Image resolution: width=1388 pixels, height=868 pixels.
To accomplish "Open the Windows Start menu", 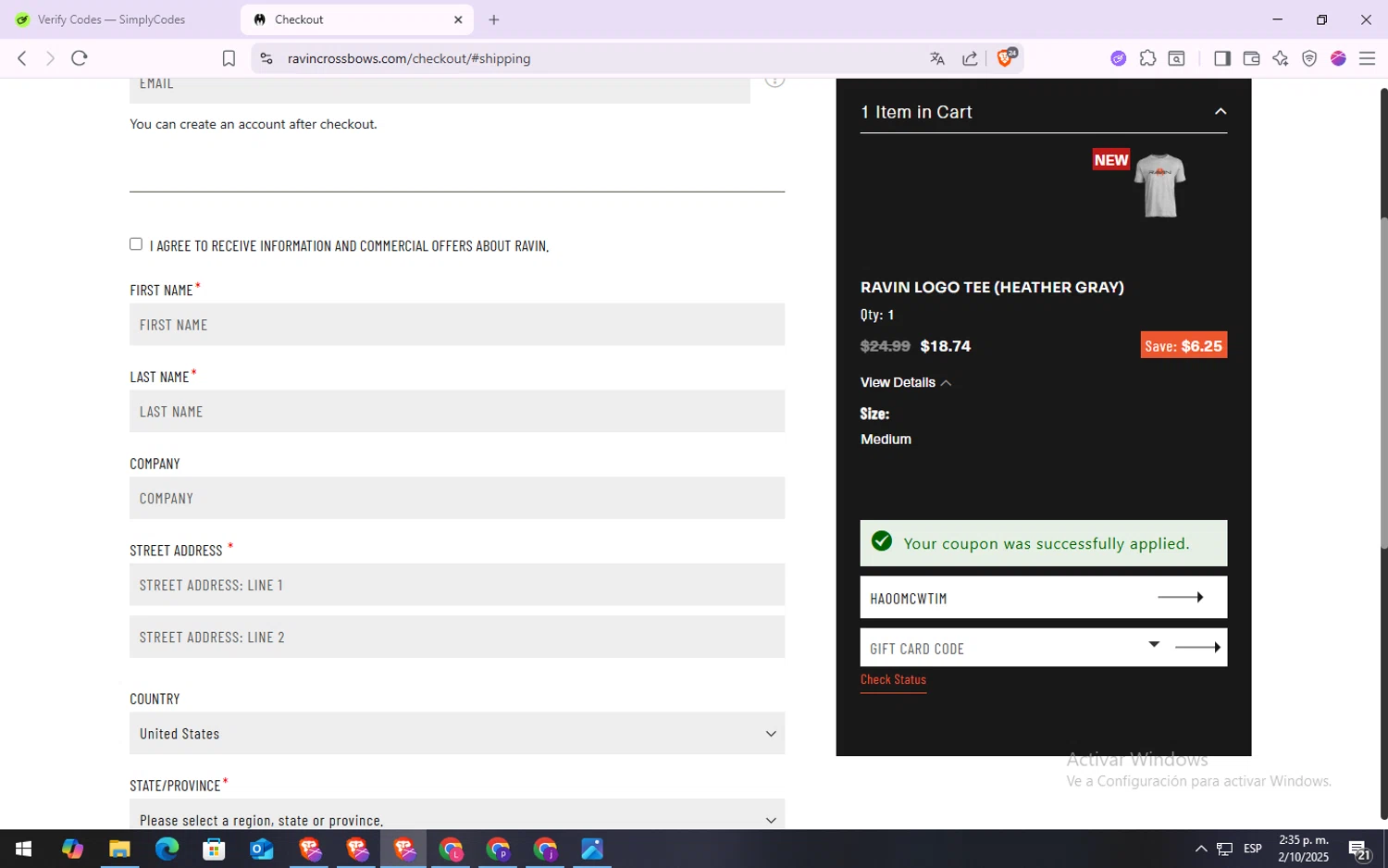I will pyautogui.click(x=24, y=849).
